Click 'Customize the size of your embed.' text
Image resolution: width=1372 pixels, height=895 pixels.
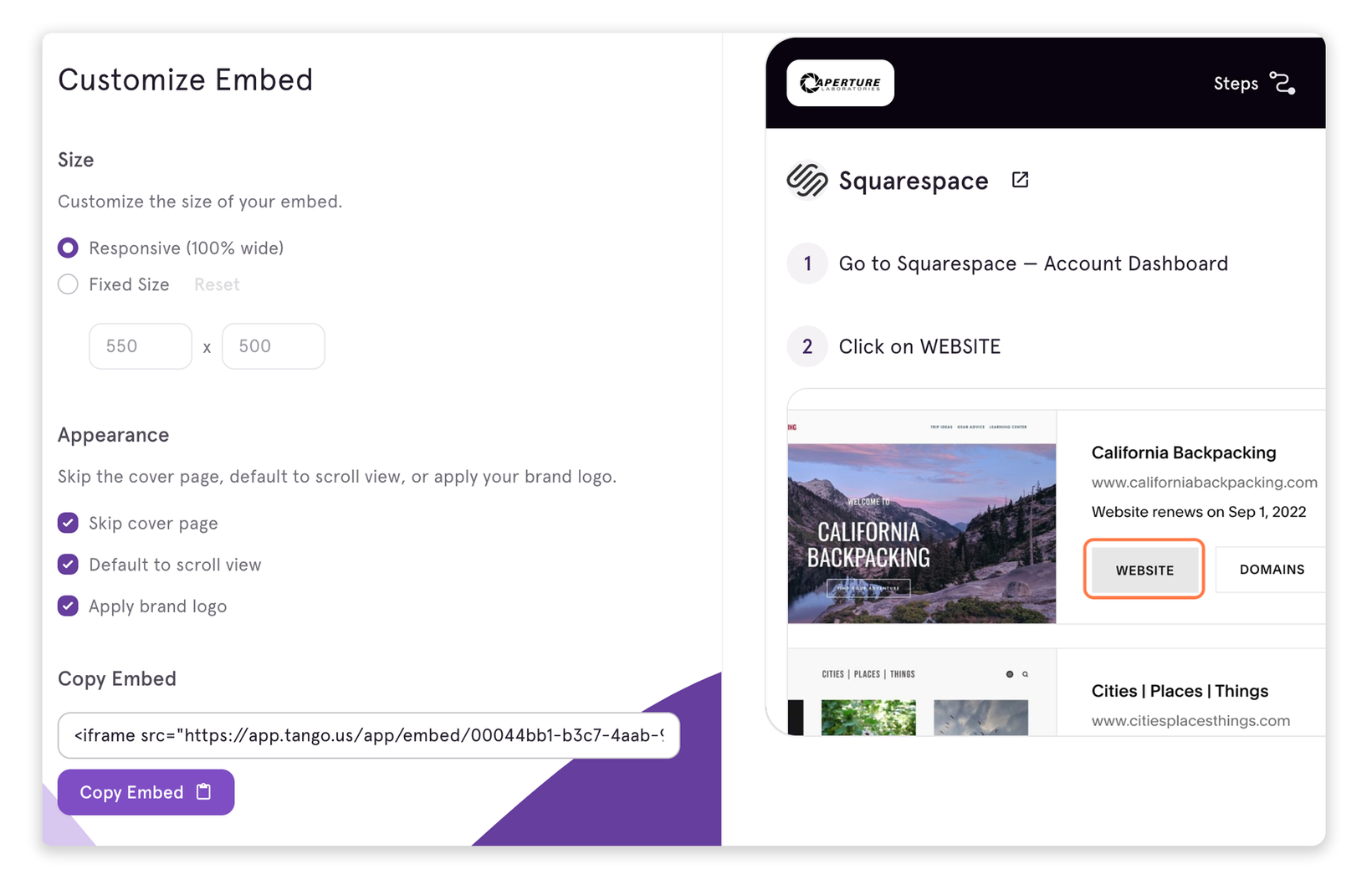click(x=200, y=202)
